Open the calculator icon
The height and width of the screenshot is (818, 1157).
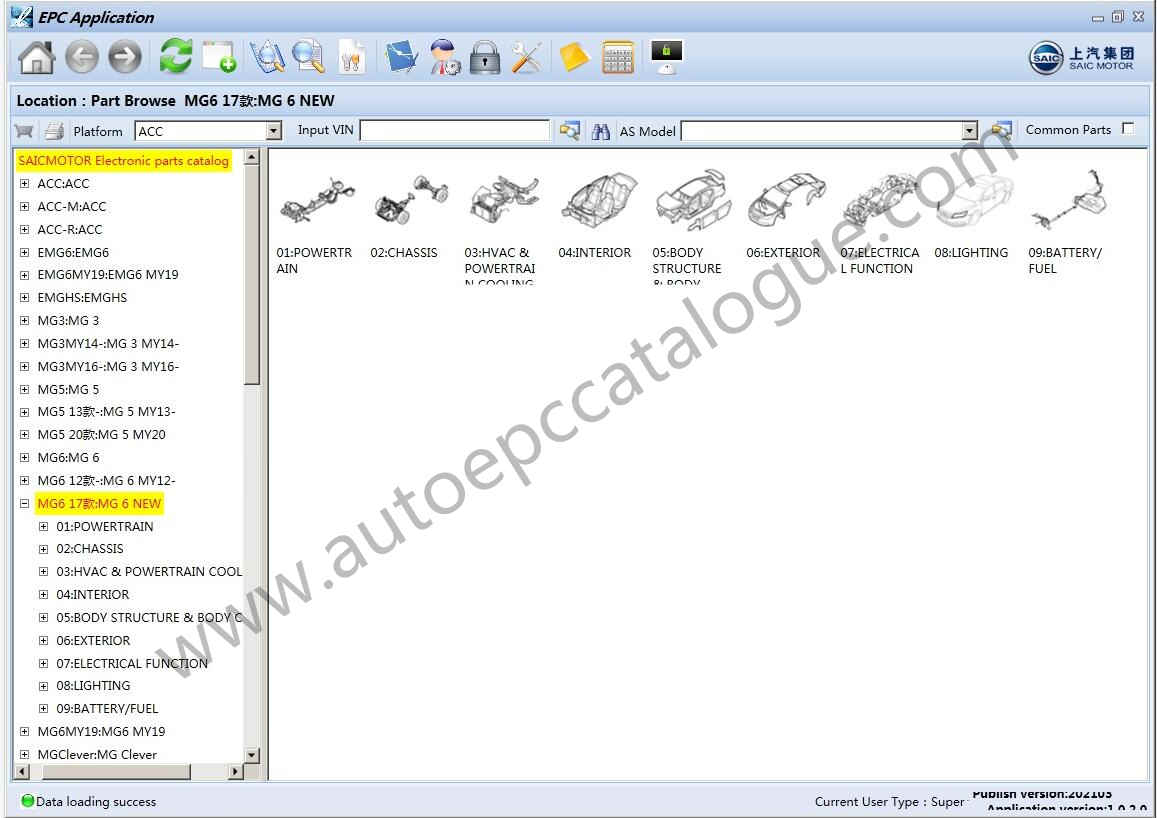618,57
